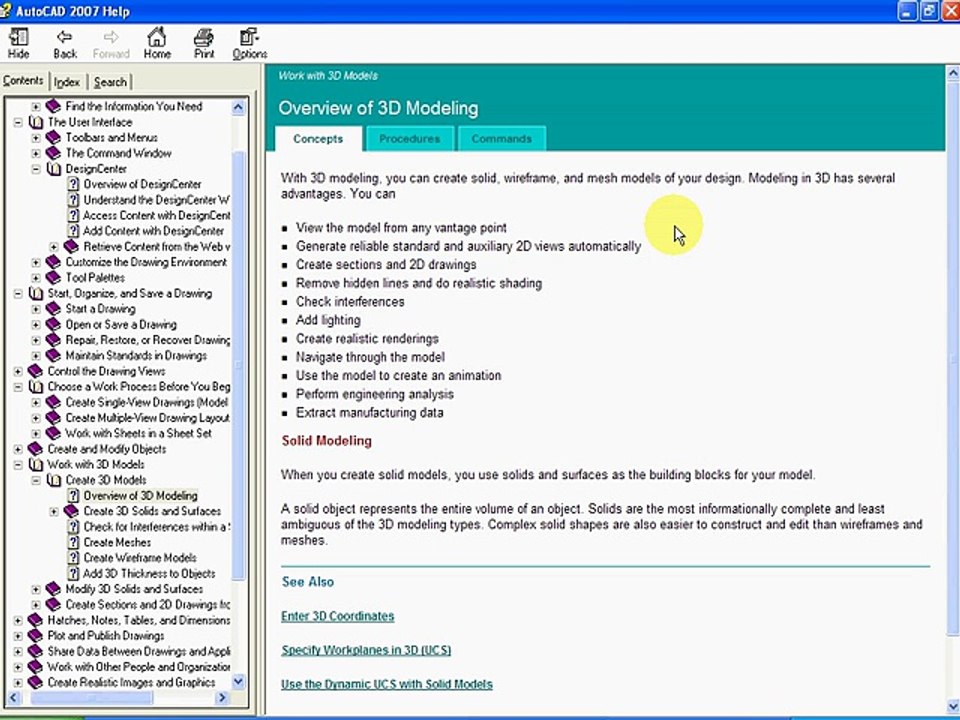Click the book icon beside Tool Palettes

(54, 278)
